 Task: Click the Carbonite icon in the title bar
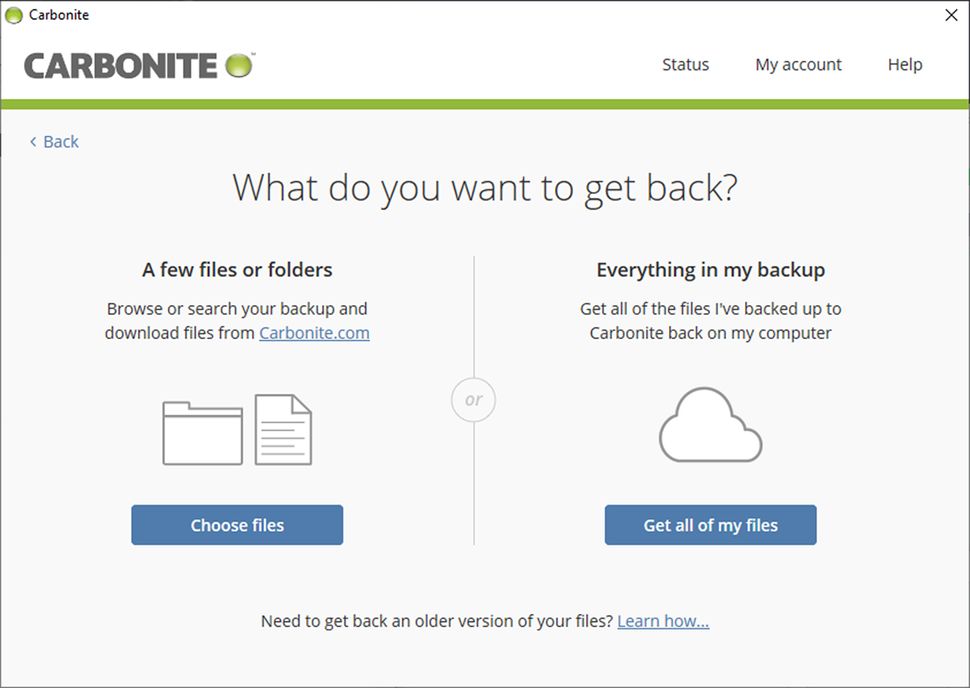(x=14, y=14)
